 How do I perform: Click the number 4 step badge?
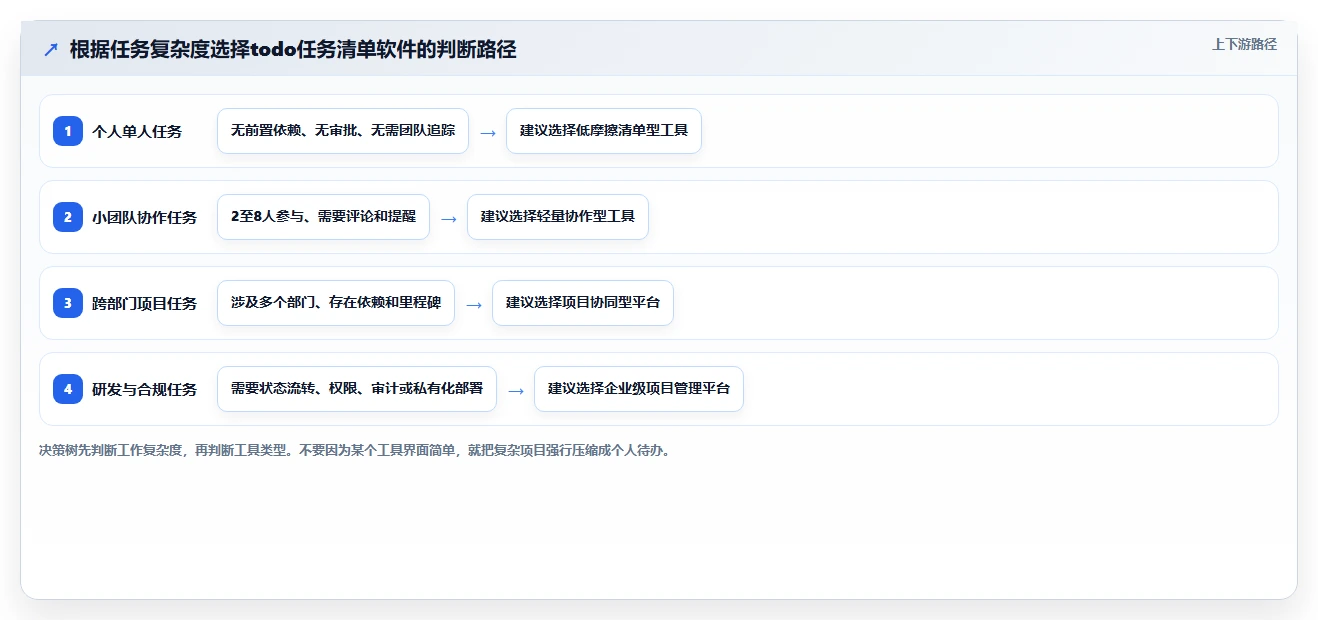[x=68, y=389]
